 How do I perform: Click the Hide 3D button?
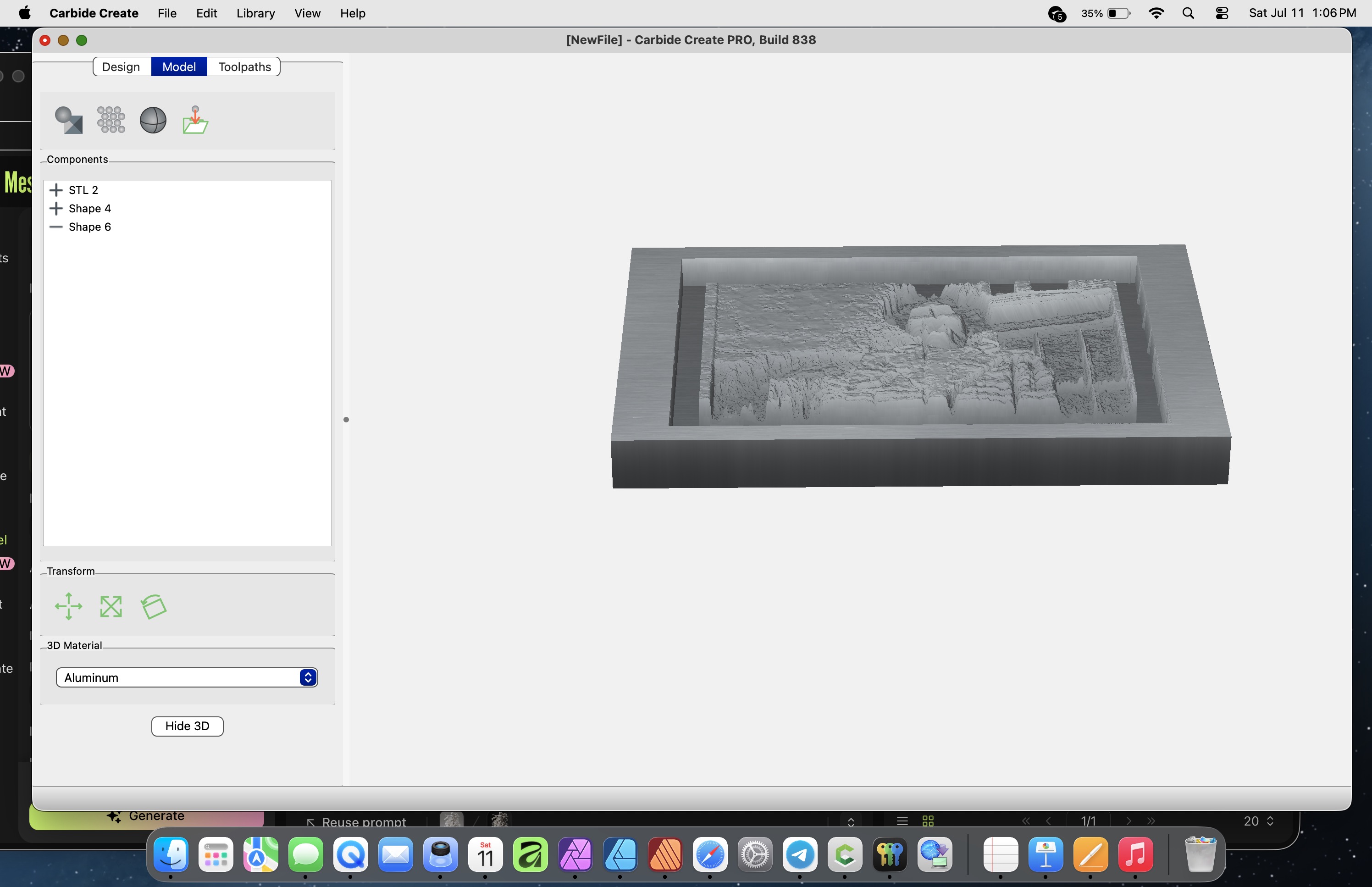(187, 726)
